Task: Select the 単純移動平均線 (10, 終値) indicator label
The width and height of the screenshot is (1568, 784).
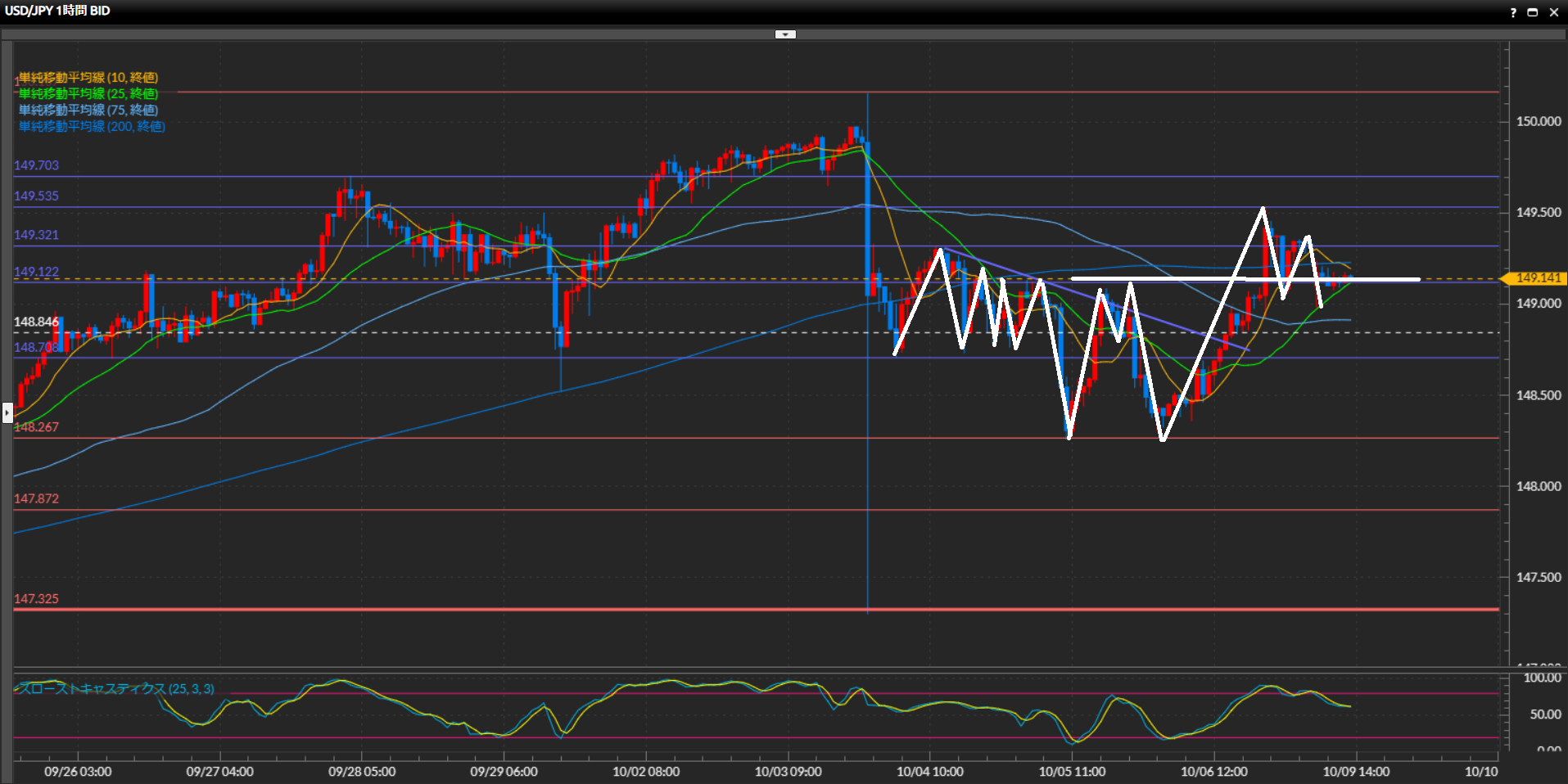Action: click(x=88, y=78)
